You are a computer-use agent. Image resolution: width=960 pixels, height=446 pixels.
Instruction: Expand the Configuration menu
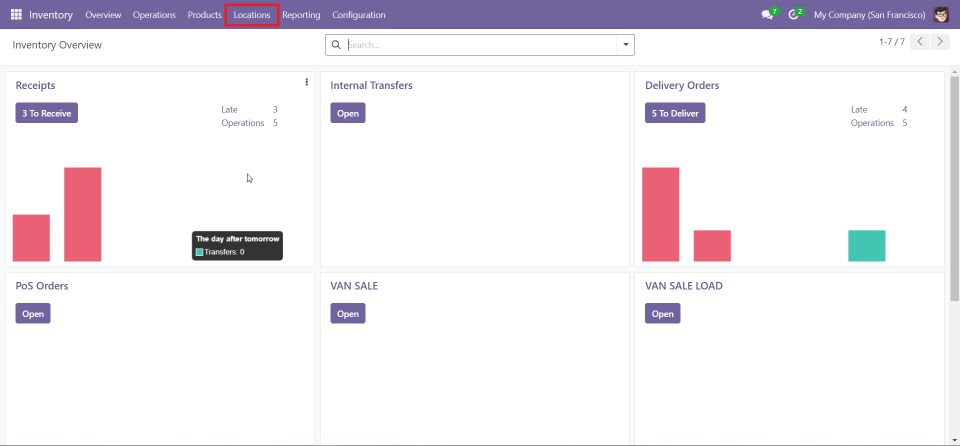point(358,15)
